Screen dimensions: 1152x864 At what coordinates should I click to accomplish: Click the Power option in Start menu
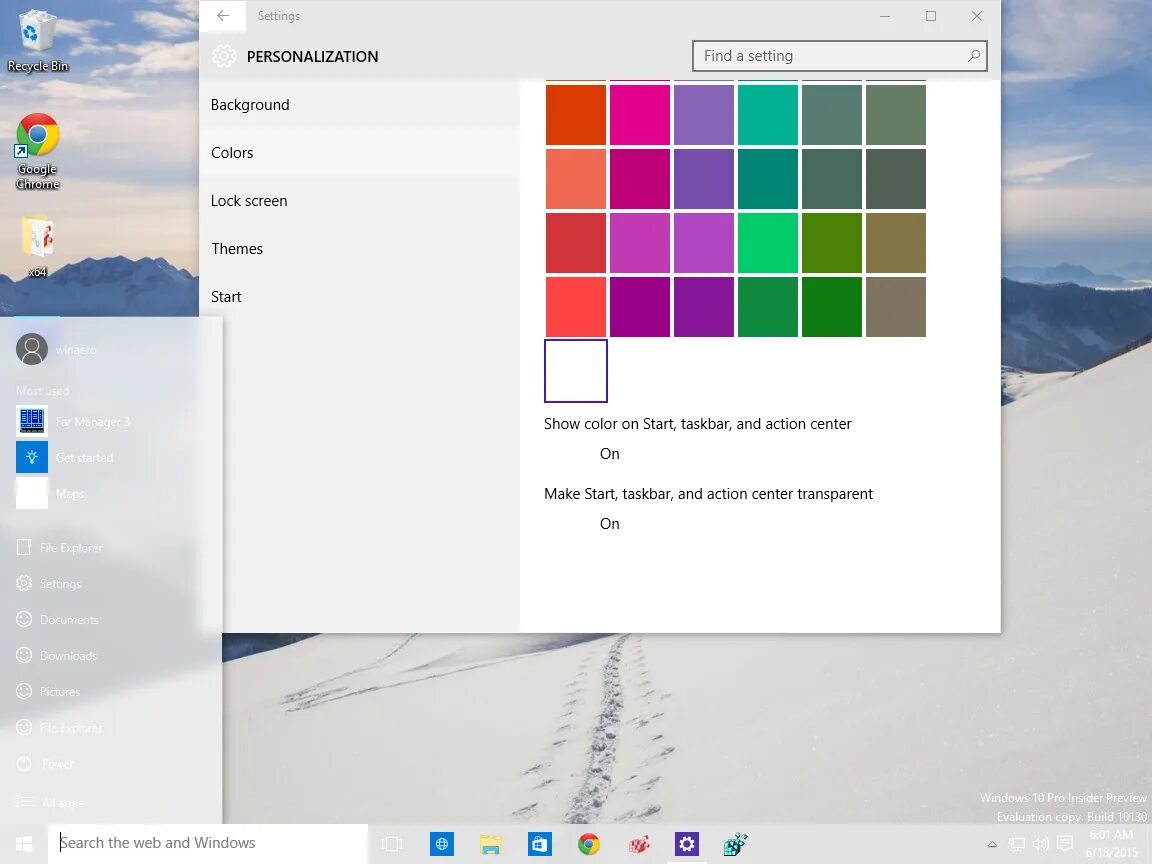(46, 763)
